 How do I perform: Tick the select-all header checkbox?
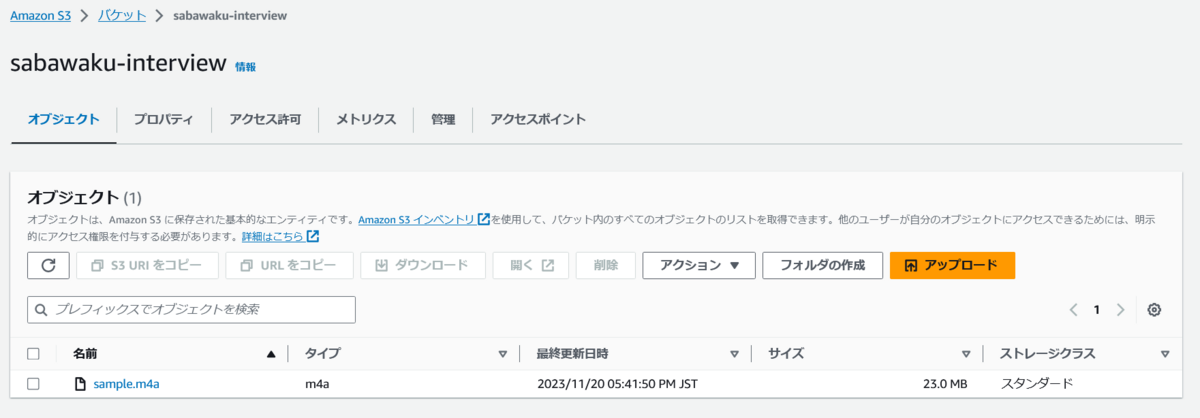tap(34, 353)
